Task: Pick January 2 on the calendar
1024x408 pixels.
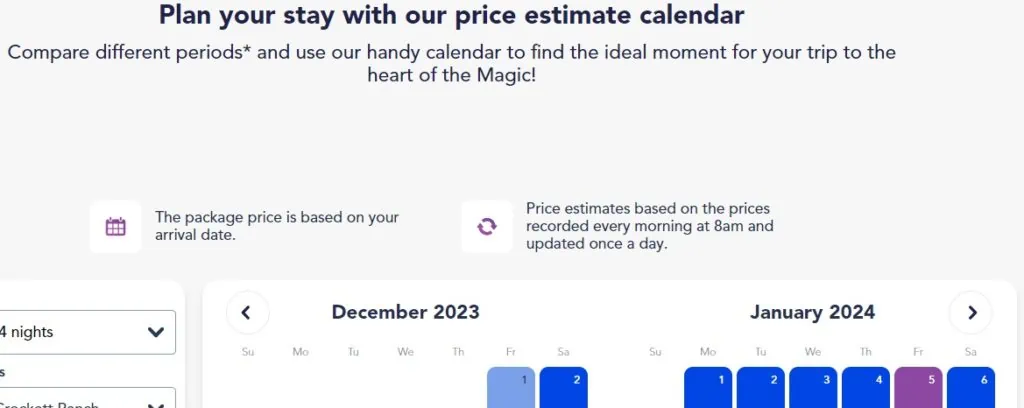Action: [761, 388]
